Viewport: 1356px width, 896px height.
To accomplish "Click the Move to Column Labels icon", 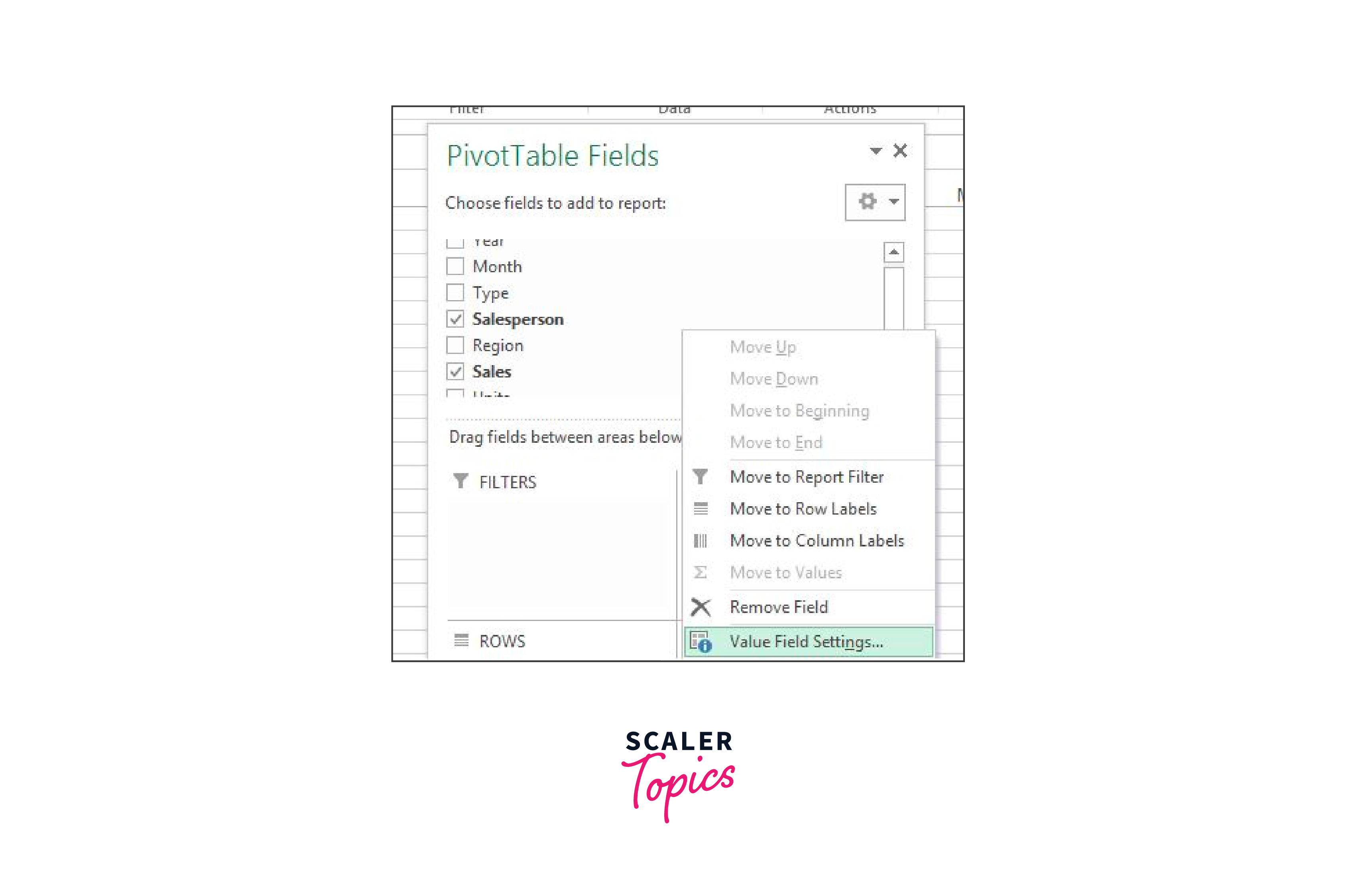I will coord(701,540).
